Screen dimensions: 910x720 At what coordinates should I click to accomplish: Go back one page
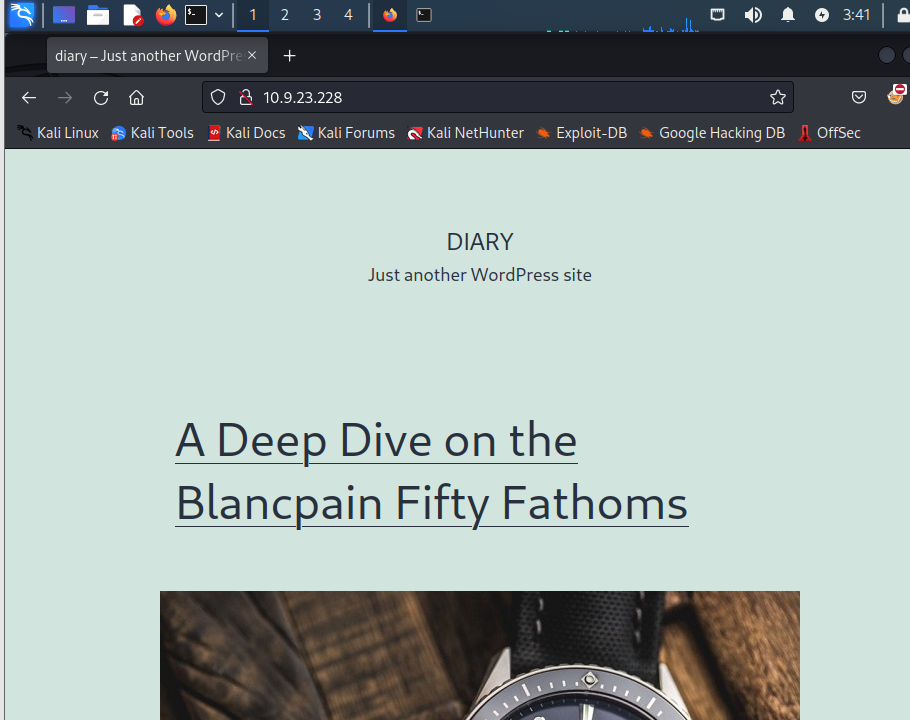(x=29, y=97)
